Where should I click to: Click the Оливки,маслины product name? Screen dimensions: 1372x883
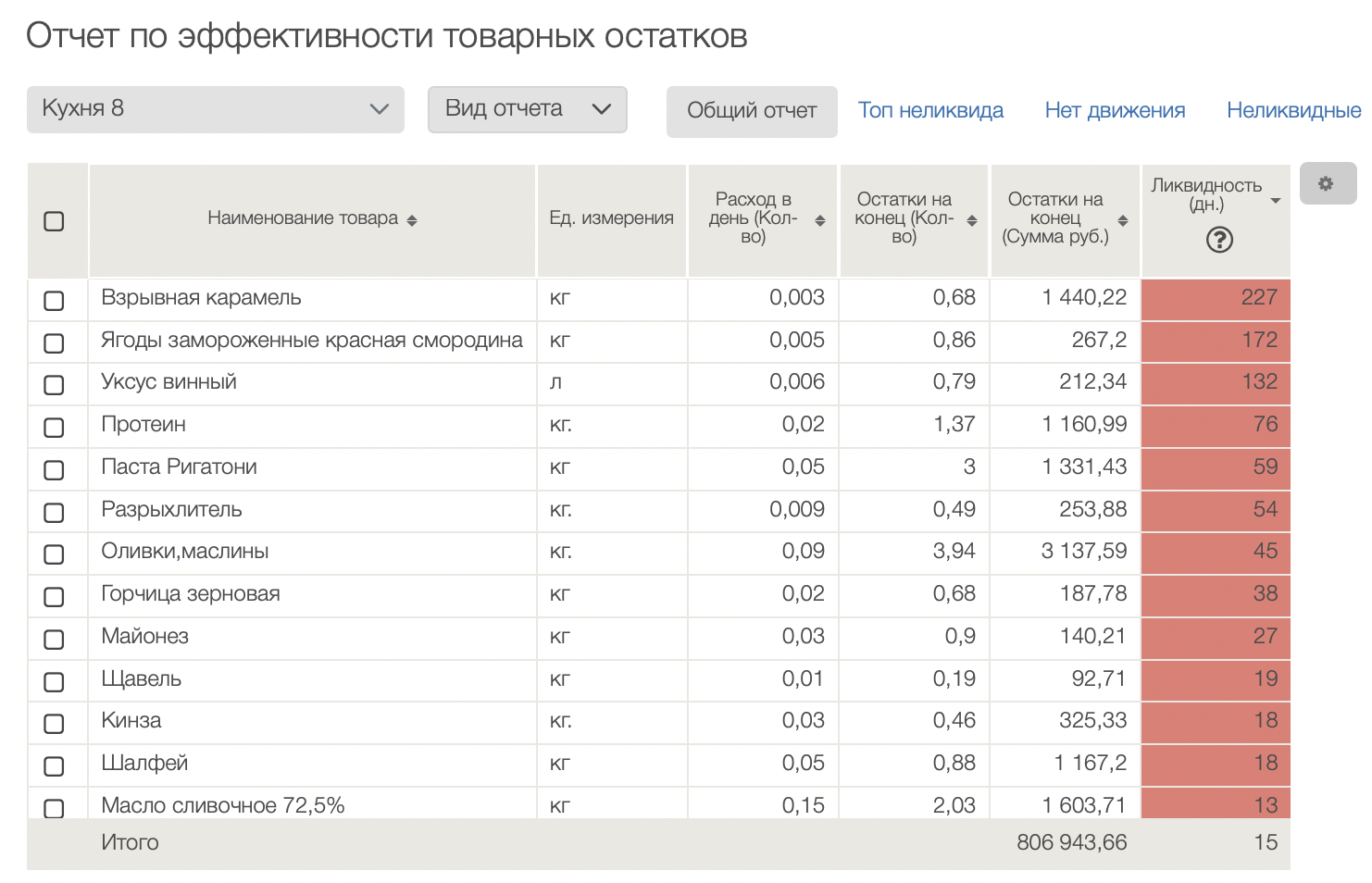pos(184,552)
